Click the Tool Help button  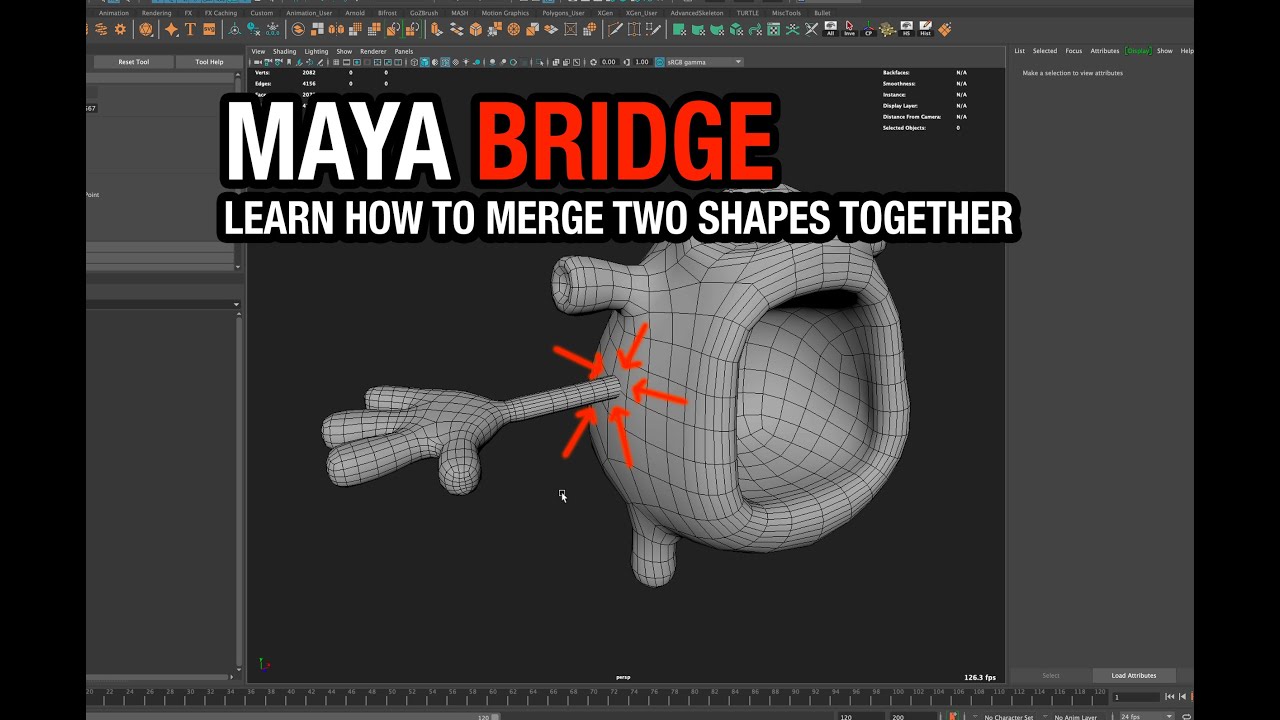209,62
